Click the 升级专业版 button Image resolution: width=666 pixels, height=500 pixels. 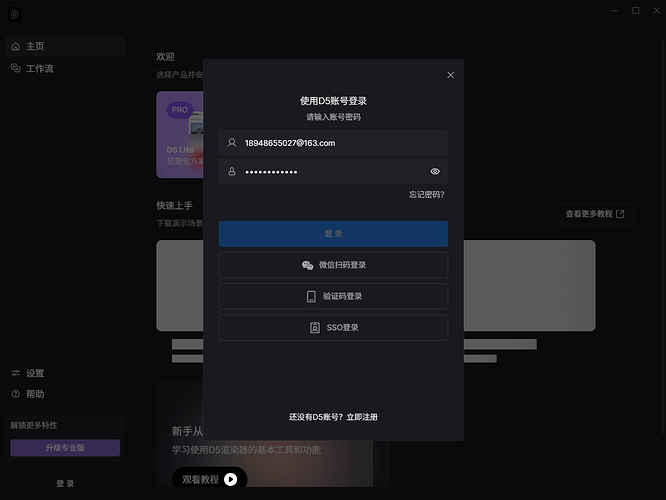[65, 448]
